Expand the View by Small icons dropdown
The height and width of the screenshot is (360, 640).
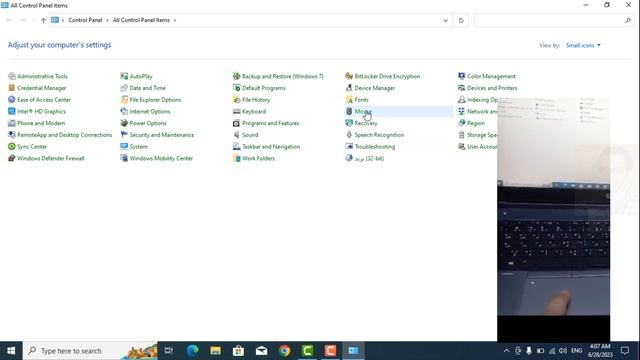tap(583, 45)
